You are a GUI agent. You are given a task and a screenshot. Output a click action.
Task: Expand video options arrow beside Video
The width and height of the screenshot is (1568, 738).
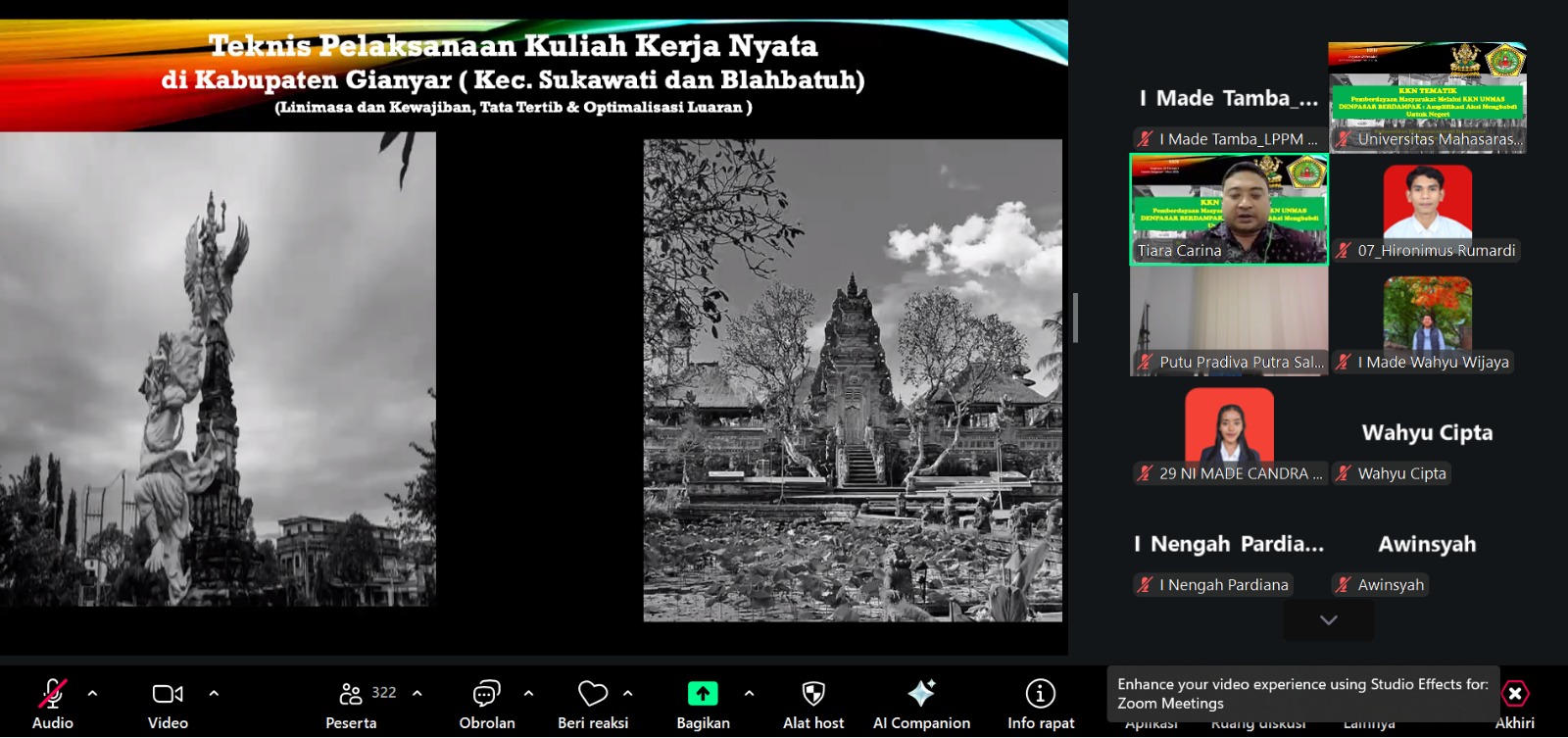pyautogui.click(x=214, y=693)
